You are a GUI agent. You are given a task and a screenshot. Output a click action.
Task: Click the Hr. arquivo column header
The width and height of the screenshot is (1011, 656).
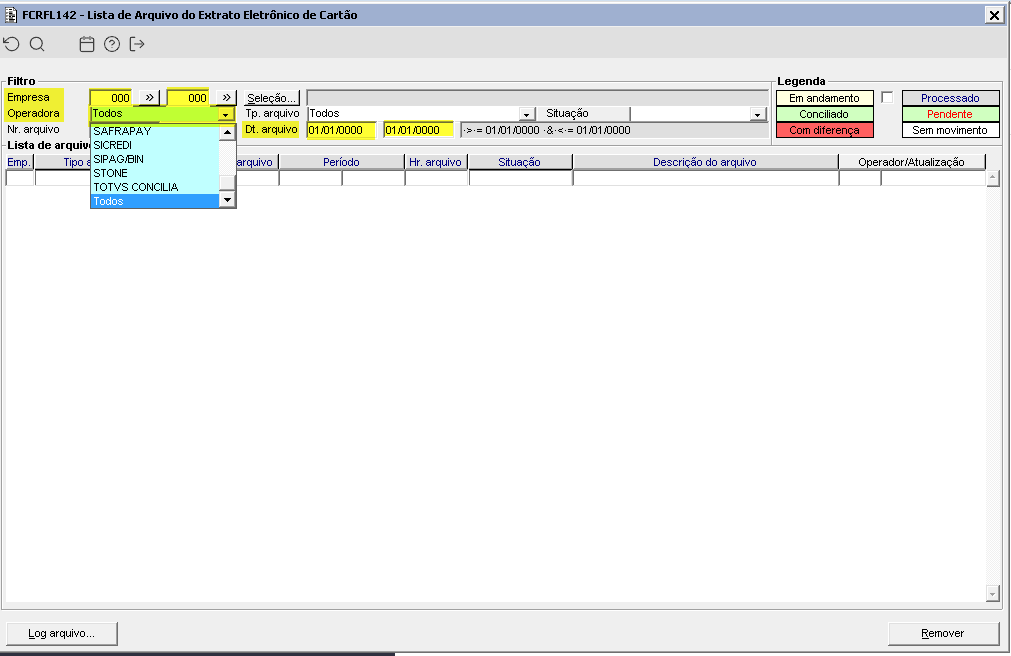[x=436, y=162]
